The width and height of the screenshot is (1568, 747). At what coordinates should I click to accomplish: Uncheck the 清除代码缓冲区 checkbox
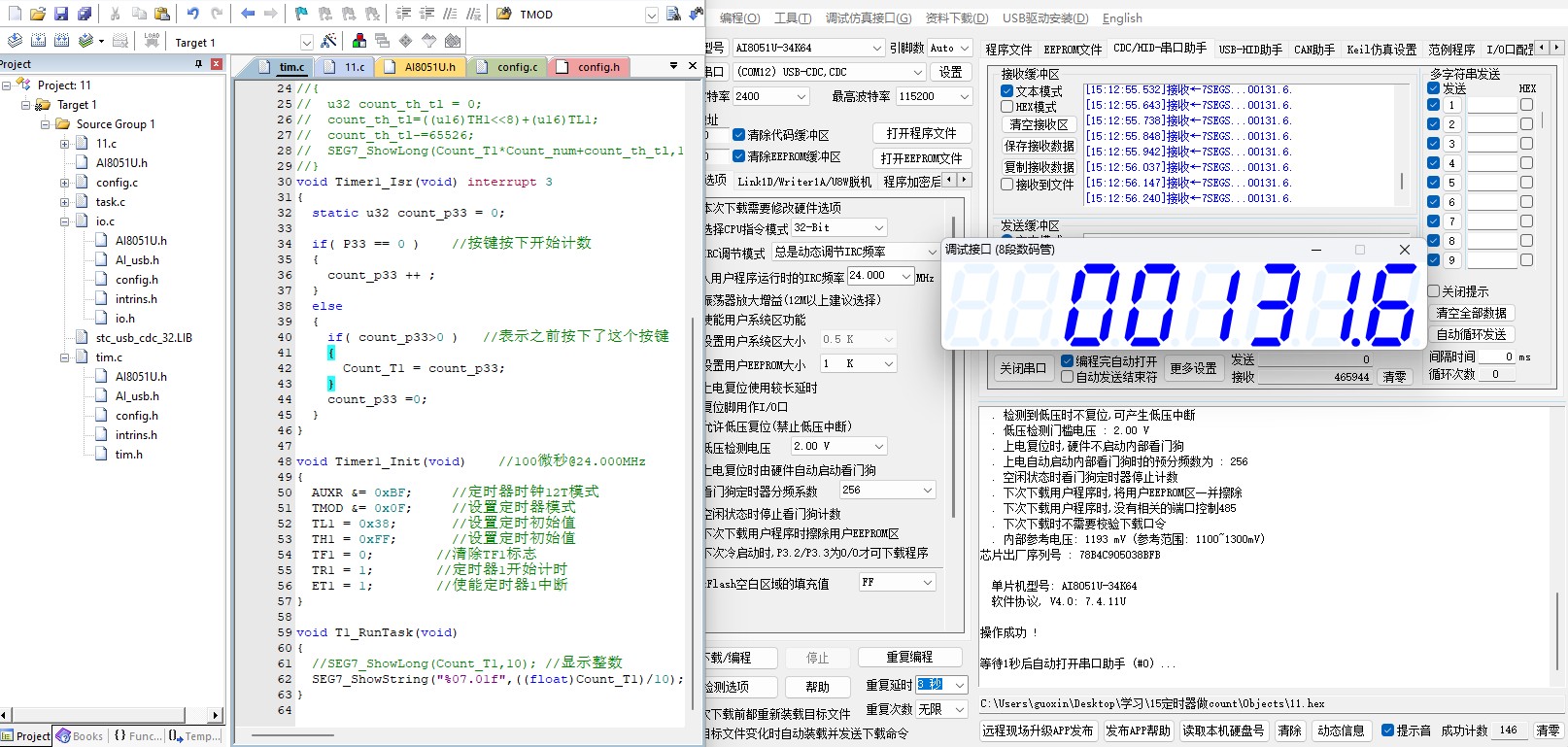point(738,135)
